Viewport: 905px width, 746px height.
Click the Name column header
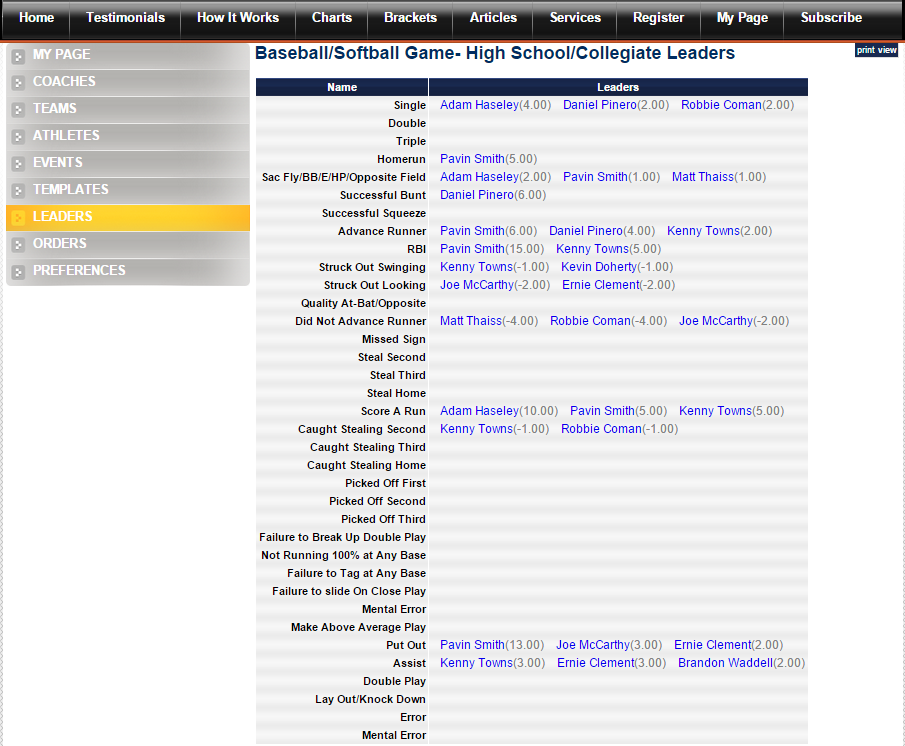tap(342, 87)
